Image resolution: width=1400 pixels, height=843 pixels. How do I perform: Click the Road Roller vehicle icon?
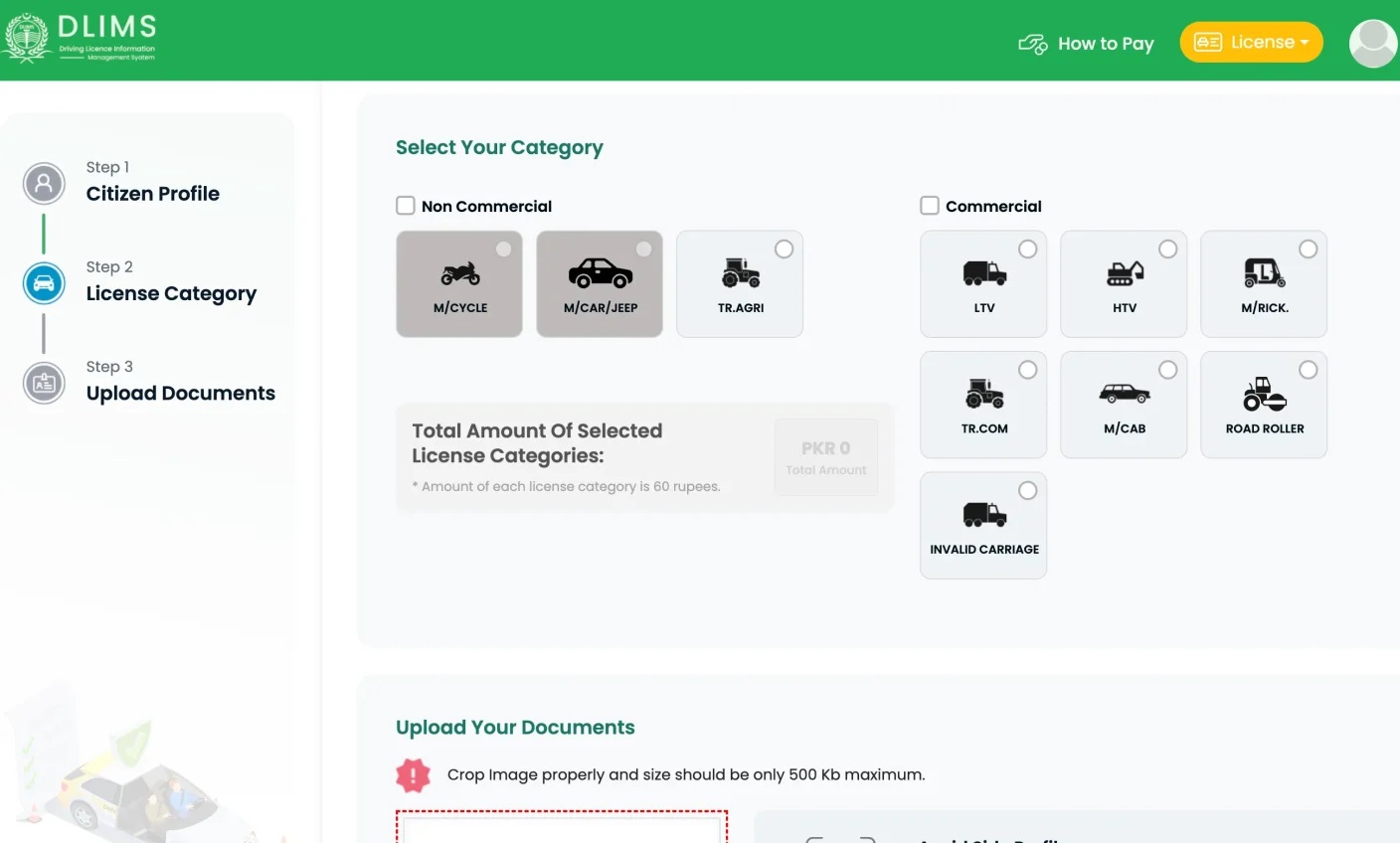tap(1264, 395)
